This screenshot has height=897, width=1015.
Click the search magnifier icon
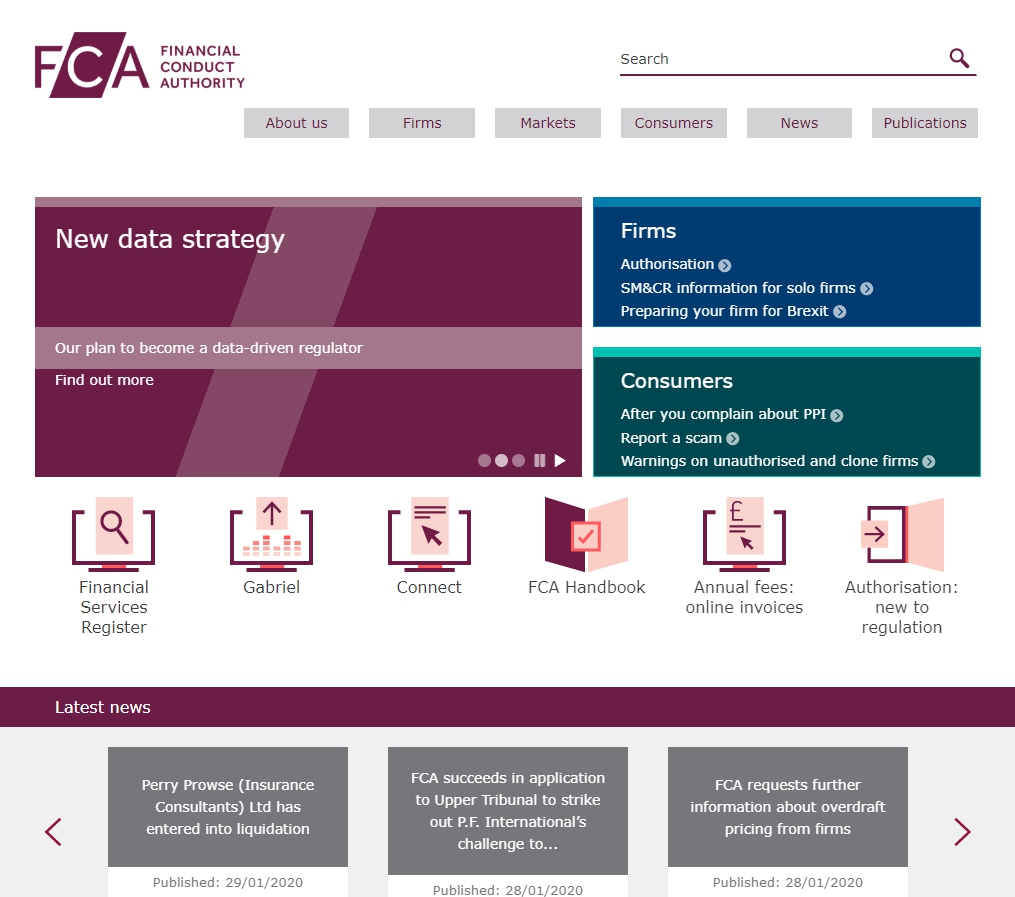tap(959, 58)
